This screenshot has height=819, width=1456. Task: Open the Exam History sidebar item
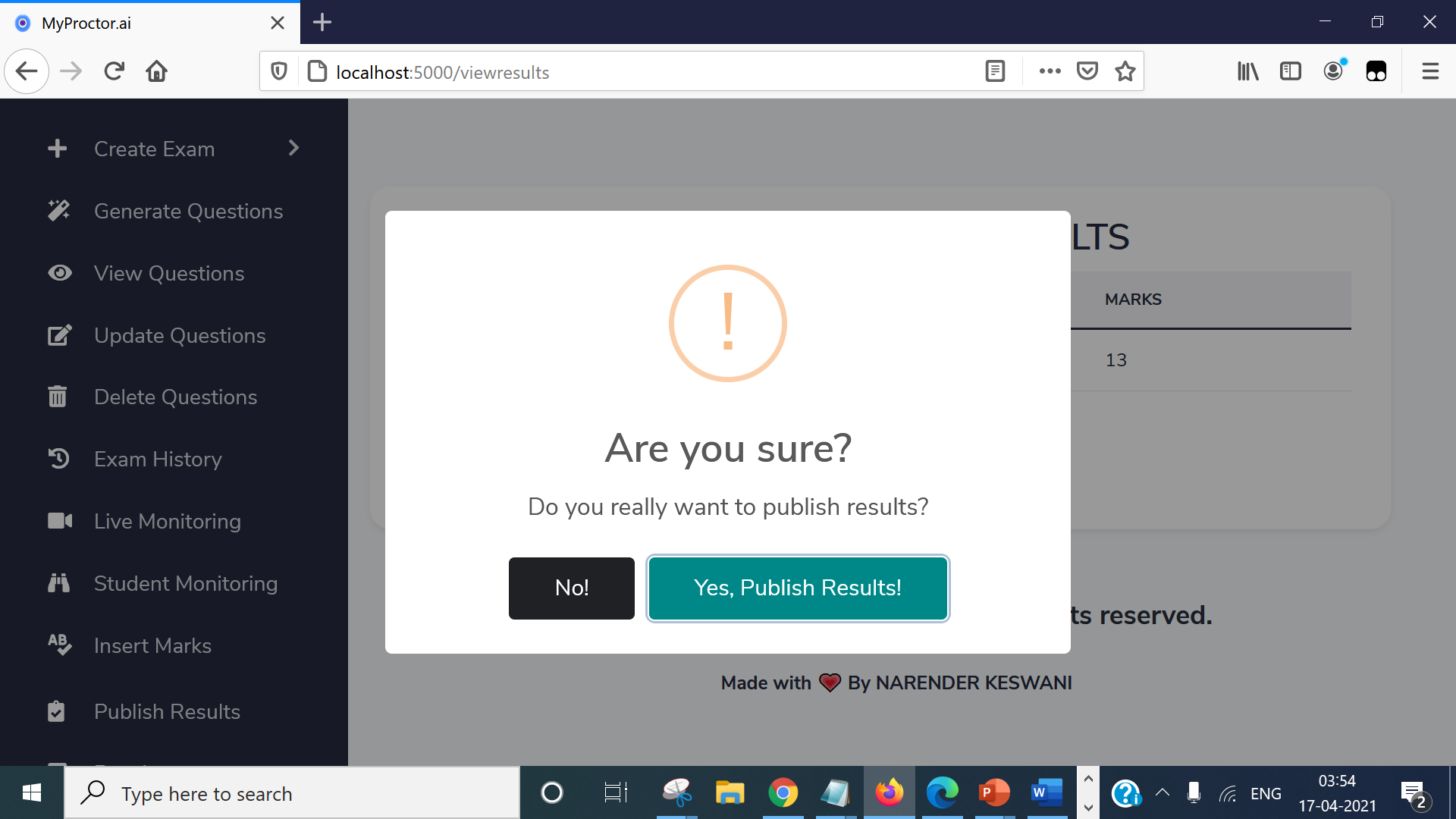(x=158, y=459)
